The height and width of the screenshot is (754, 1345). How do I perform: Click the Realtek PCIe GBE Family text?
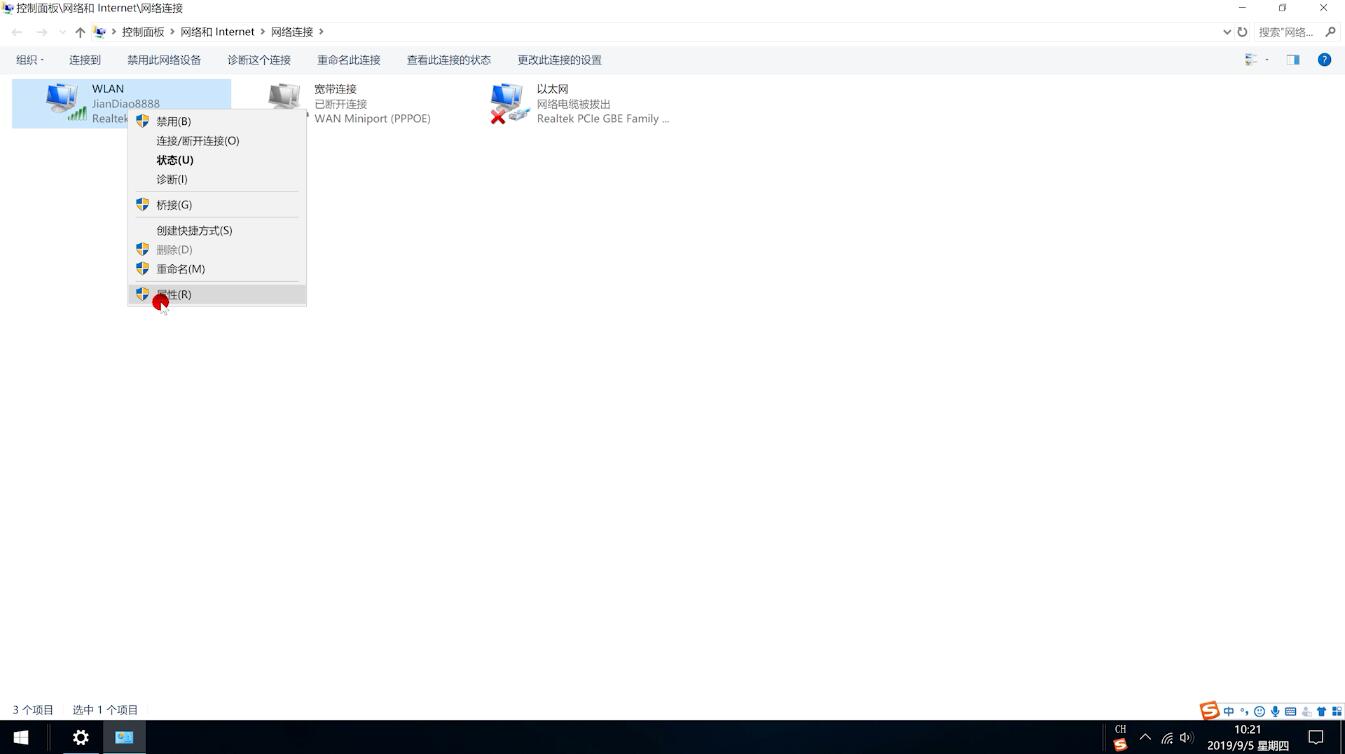pos(603,119)
